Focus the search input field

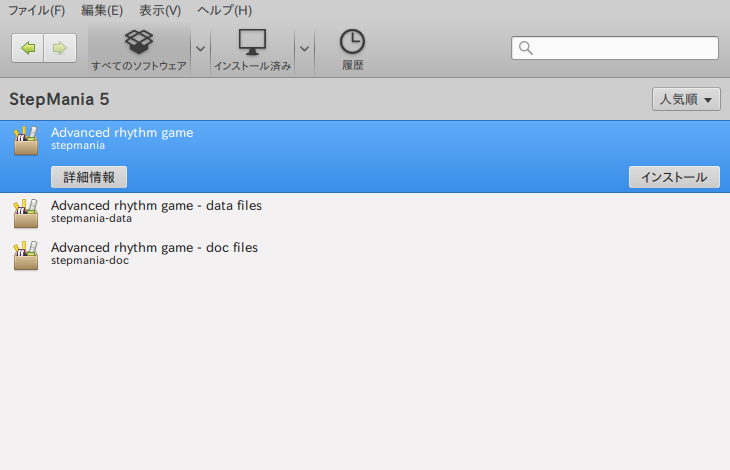pos(615,48)
